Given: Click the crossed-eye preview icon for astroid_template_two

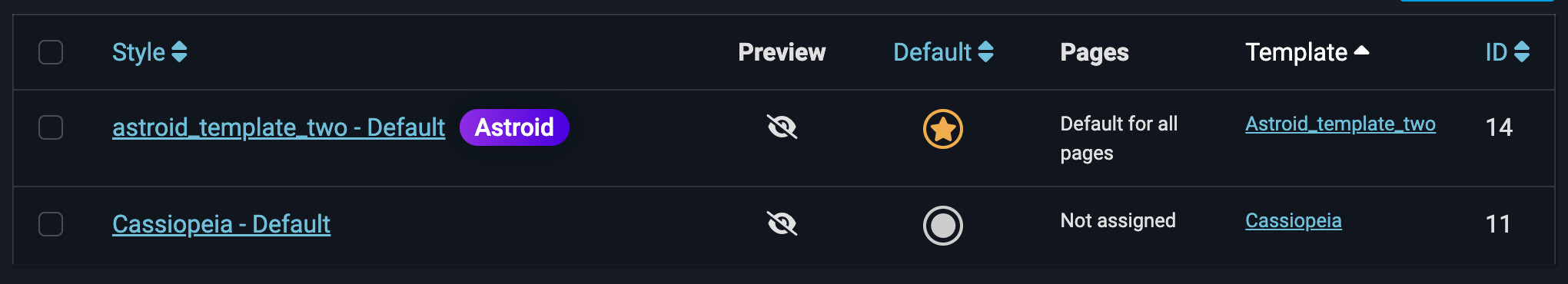Looking at the screenshot, I should (x=782, y=127).
